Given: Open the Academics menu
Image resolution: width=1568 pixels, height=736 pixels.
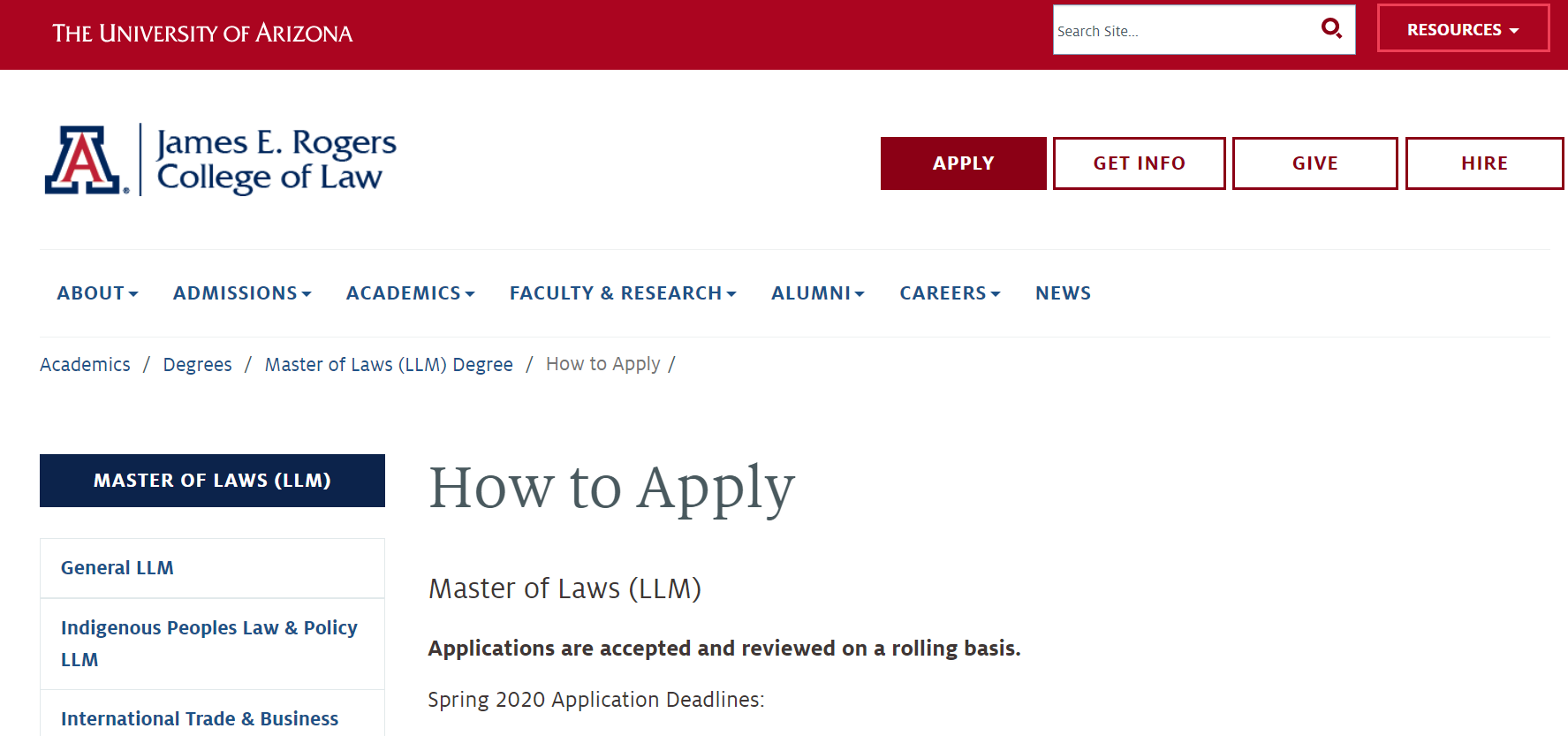Looking at the screenshot, I should point(411,293).
